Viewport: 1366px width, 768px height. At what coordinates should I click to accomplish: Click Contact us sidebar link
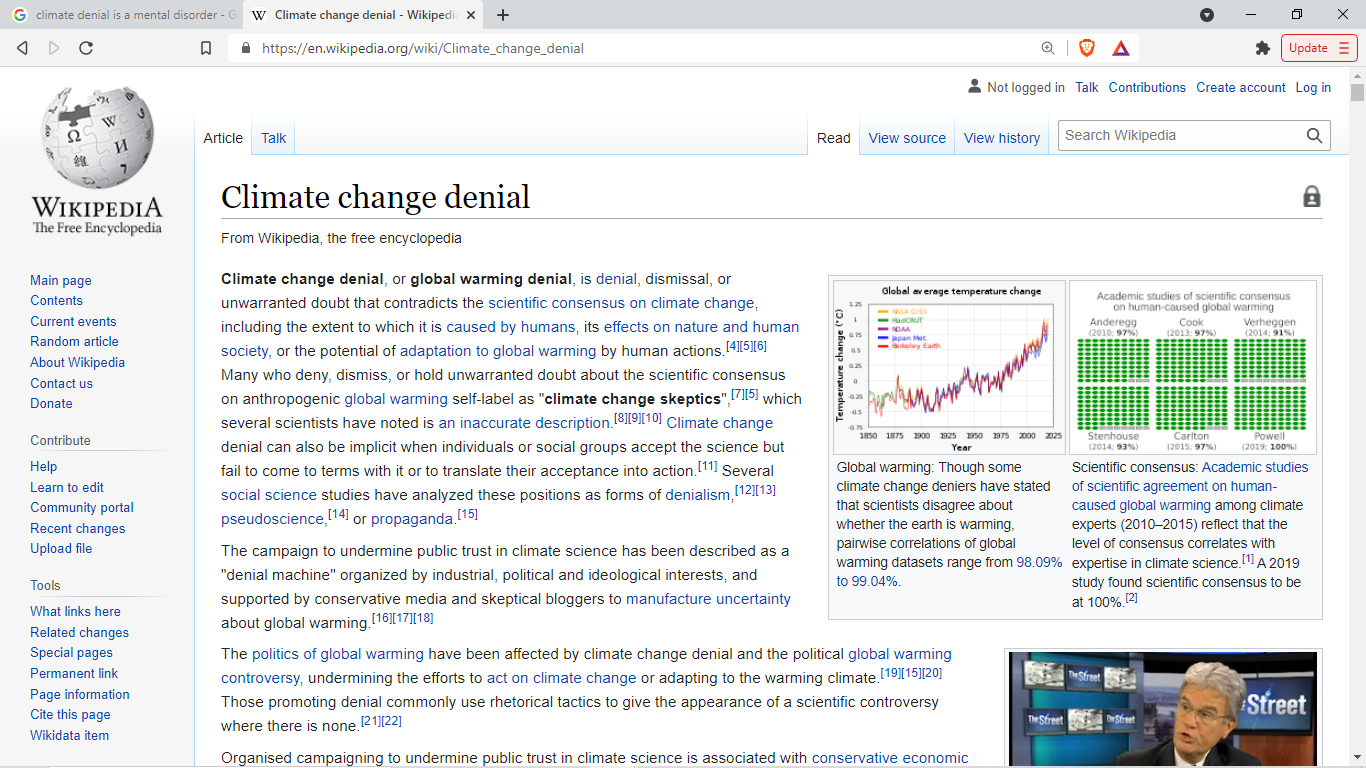click(x=61, y=384)
